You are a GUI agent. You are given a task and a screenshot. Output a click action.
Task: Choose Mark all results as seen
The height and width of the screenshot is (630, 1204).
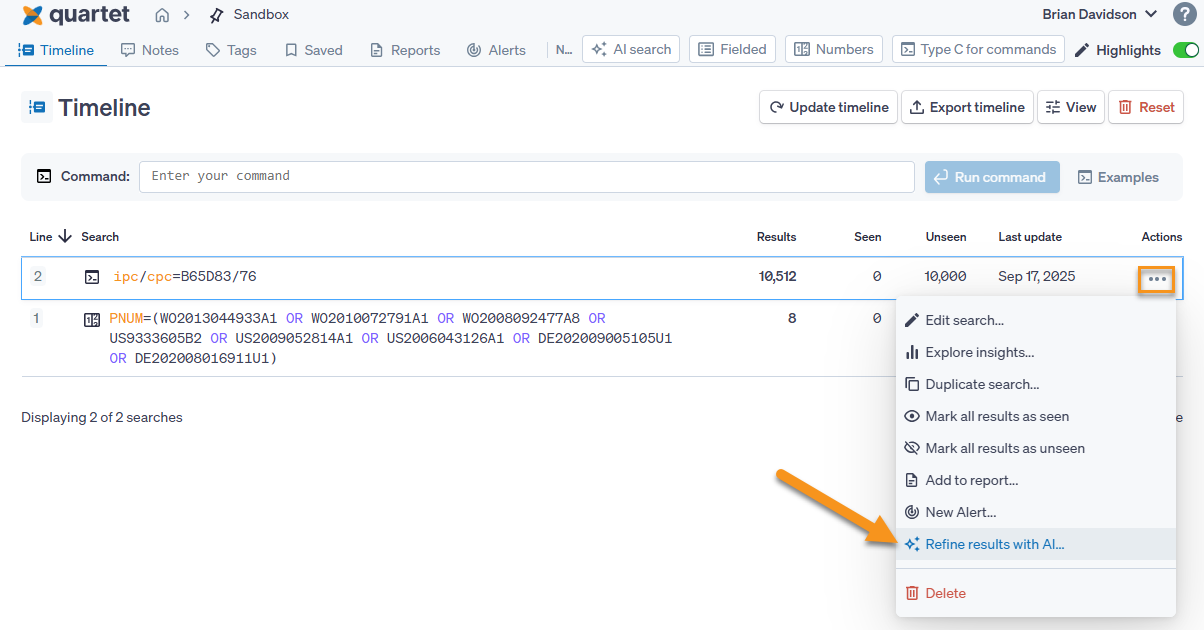[1035, 416]
